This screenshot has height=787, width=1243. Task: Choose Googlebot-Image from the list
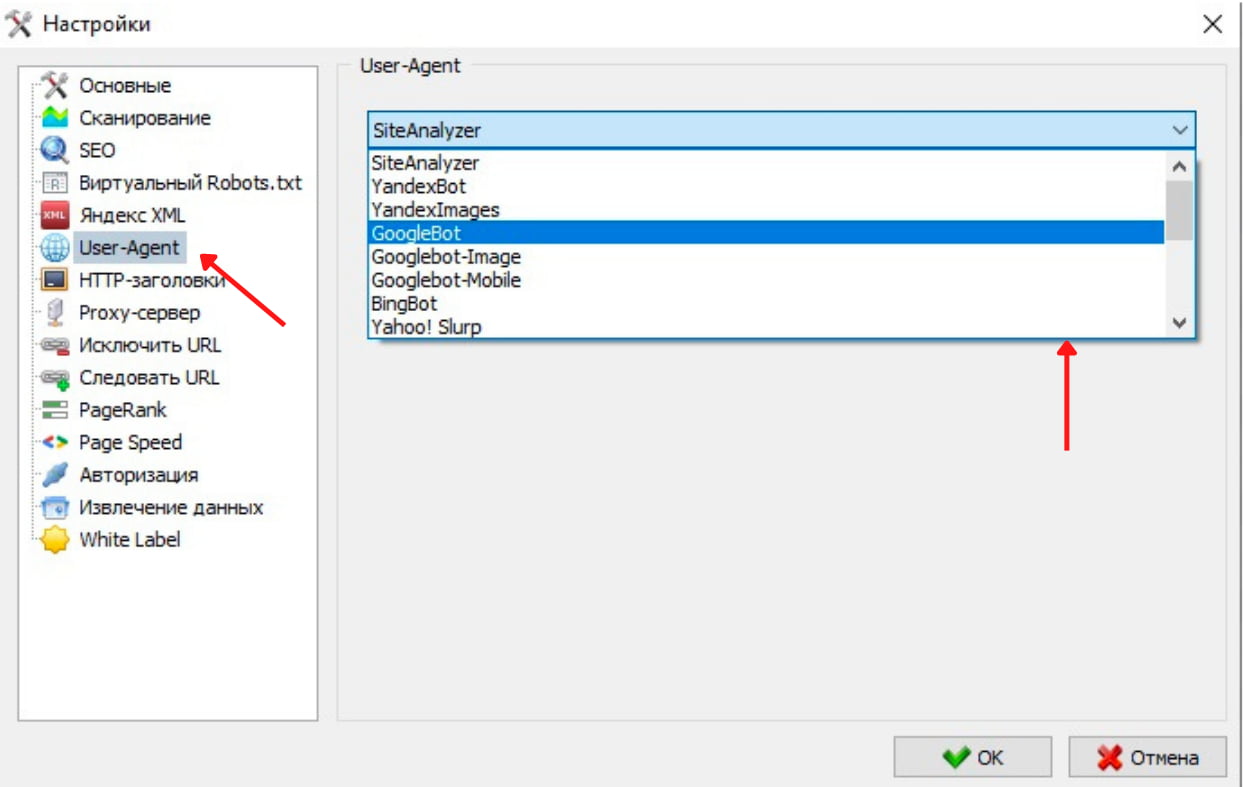[766, 256]
